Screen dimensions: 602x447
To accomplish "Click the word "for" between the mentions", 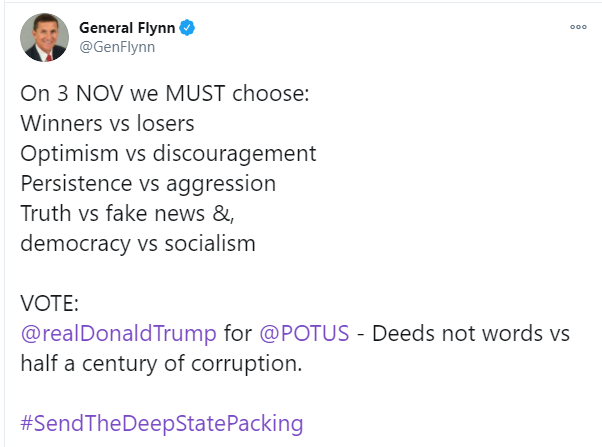I will pyautogui.click(x=238, y=333).
